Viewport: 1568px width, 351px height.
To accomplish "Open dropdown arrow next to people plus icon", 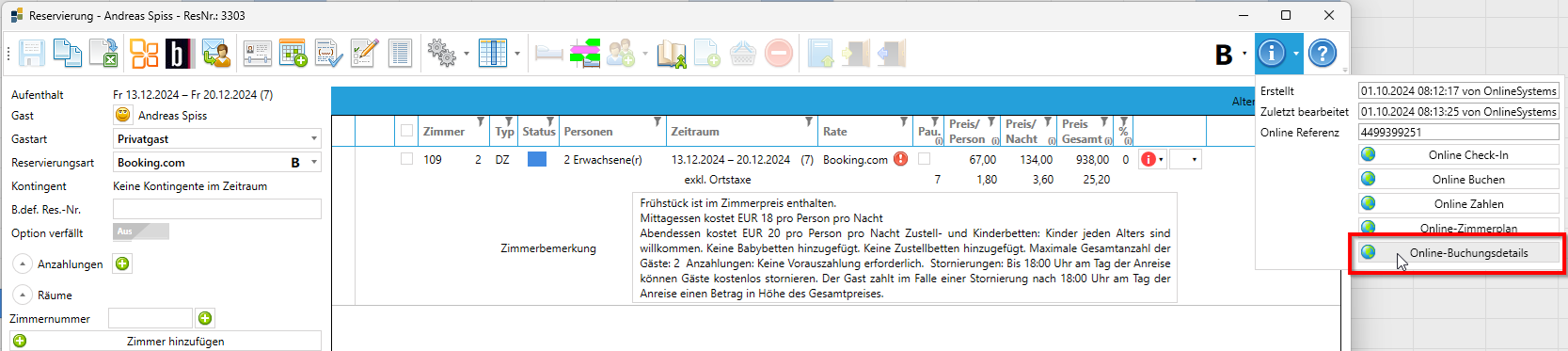I will (645, 54).
